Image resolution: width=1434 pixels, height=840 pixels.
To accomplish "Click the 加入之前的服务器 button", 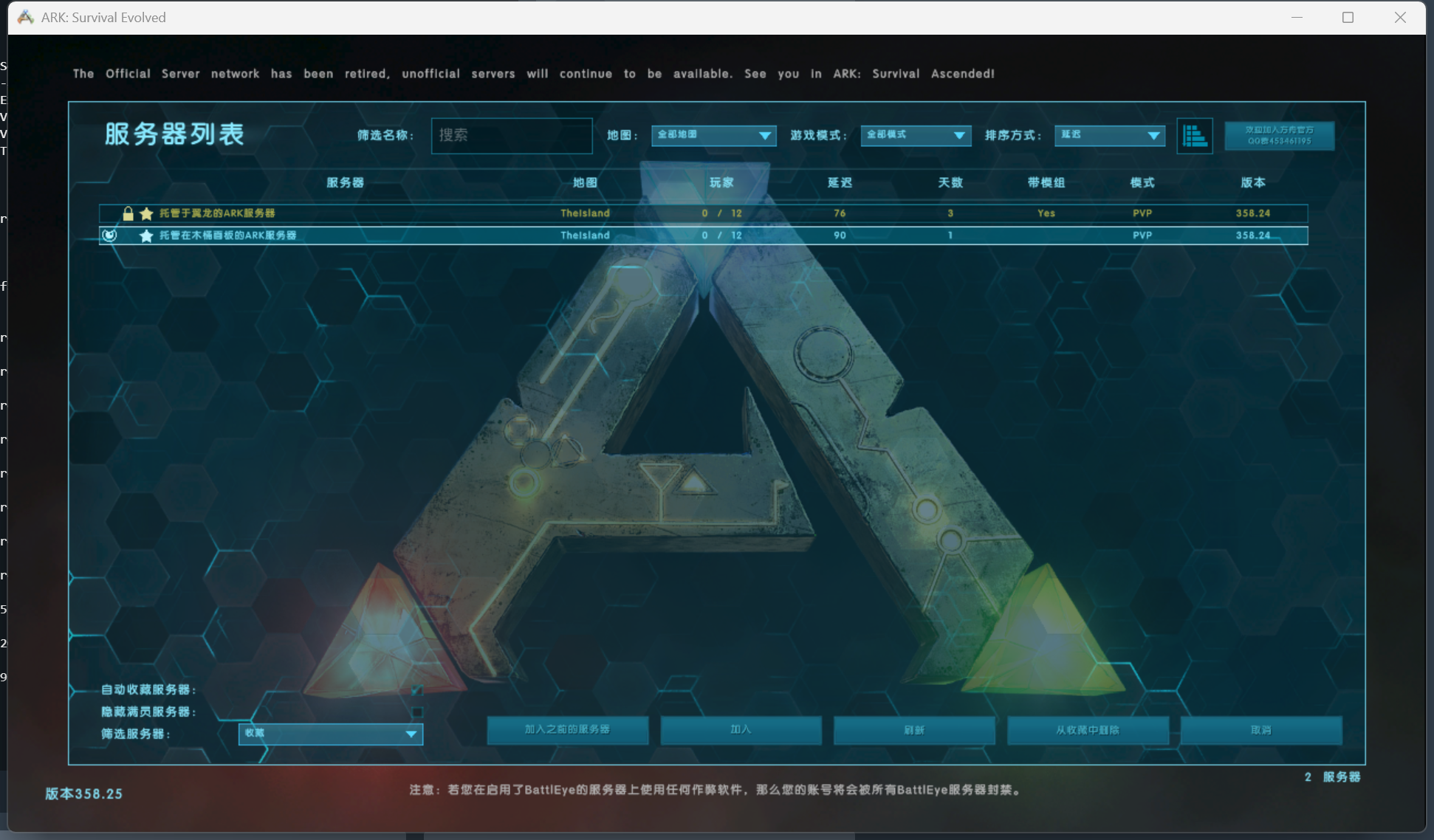I will coord(568,730).
